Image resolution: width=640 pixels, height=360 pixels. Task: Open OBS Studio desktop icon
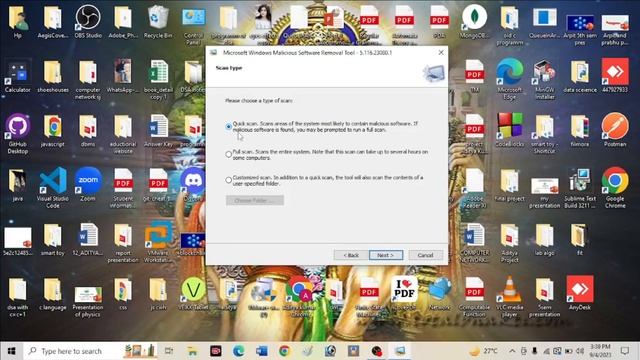click(x=88, y=21)
